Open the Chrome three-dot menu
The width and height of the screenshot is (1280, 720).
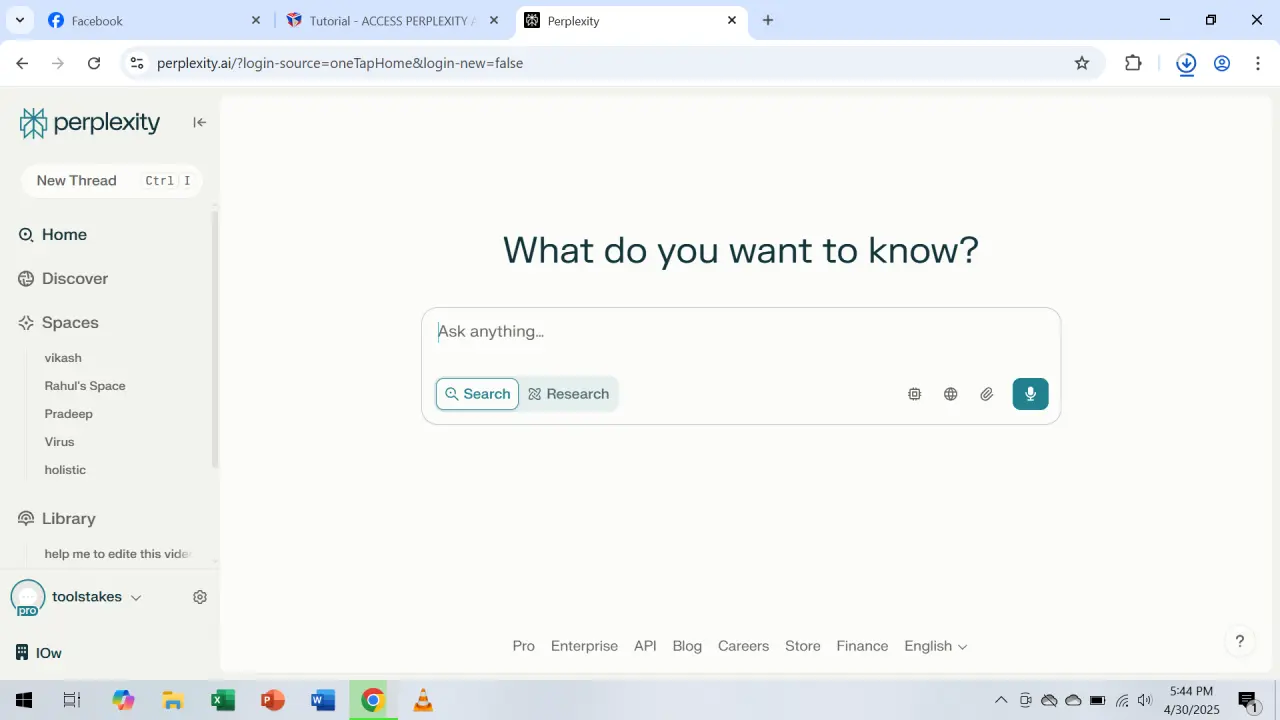(x=1258, y=63)
